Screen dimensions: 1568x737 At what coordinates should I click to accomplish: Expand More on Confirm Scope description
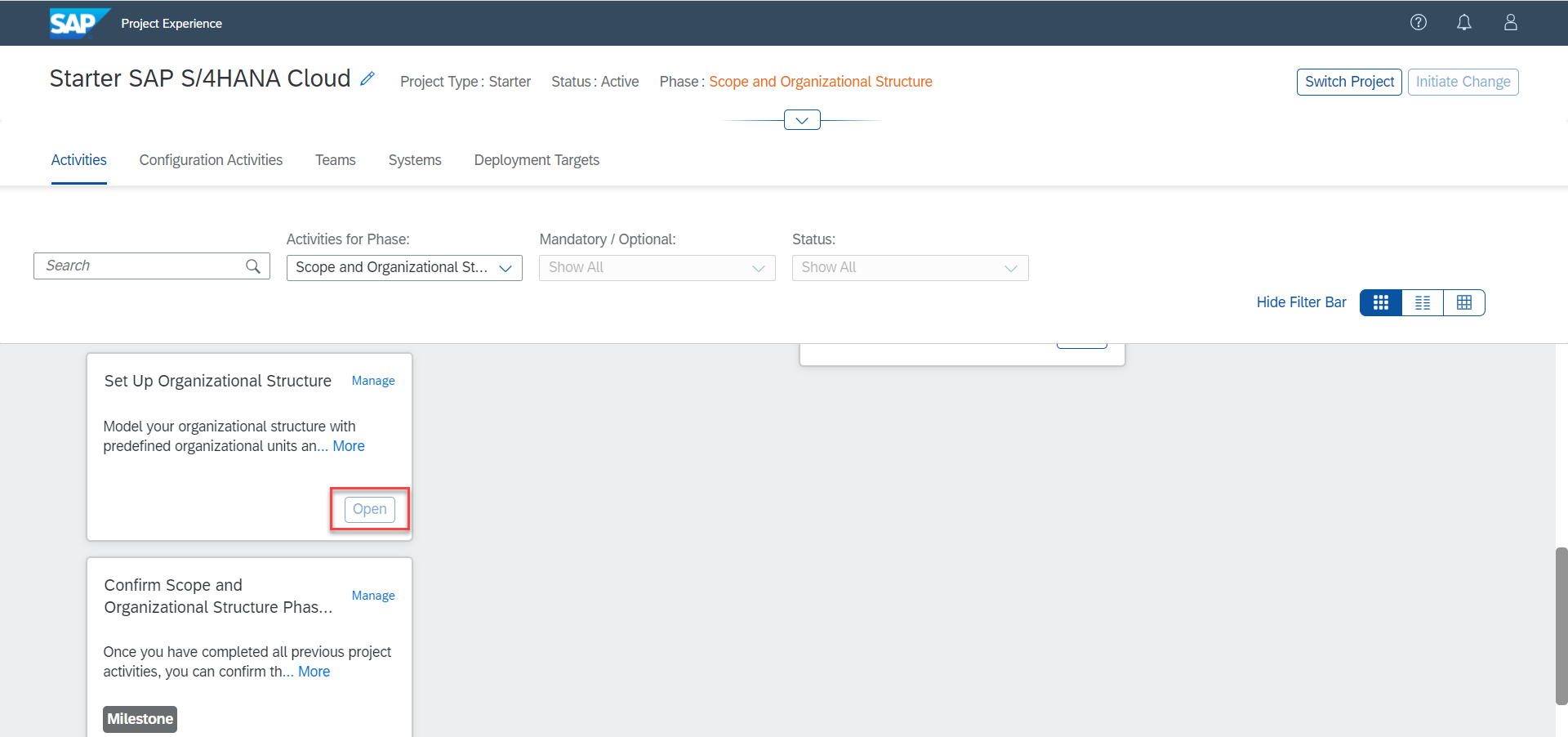tap(314, 672)
